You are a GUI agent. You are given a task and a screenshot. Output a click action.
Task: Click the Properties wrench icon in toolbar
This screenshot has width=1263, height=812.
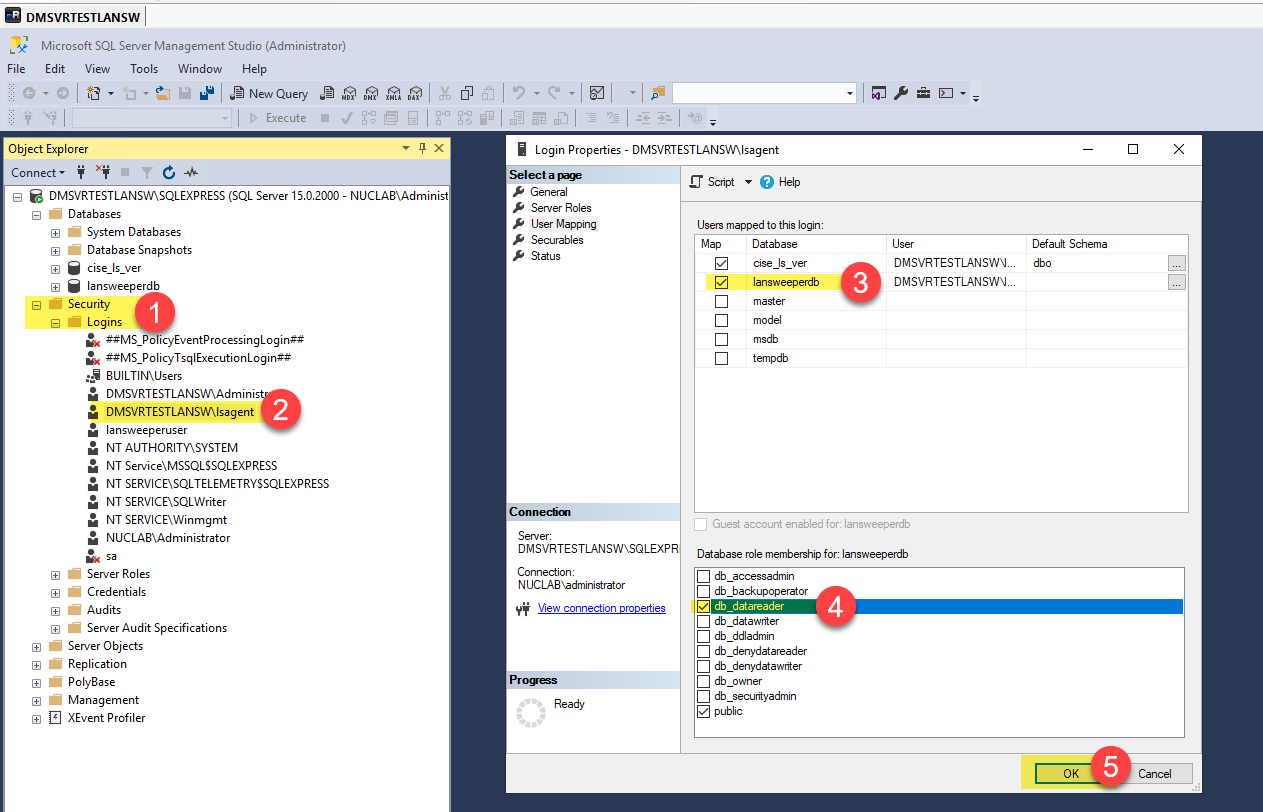(900, 93)
